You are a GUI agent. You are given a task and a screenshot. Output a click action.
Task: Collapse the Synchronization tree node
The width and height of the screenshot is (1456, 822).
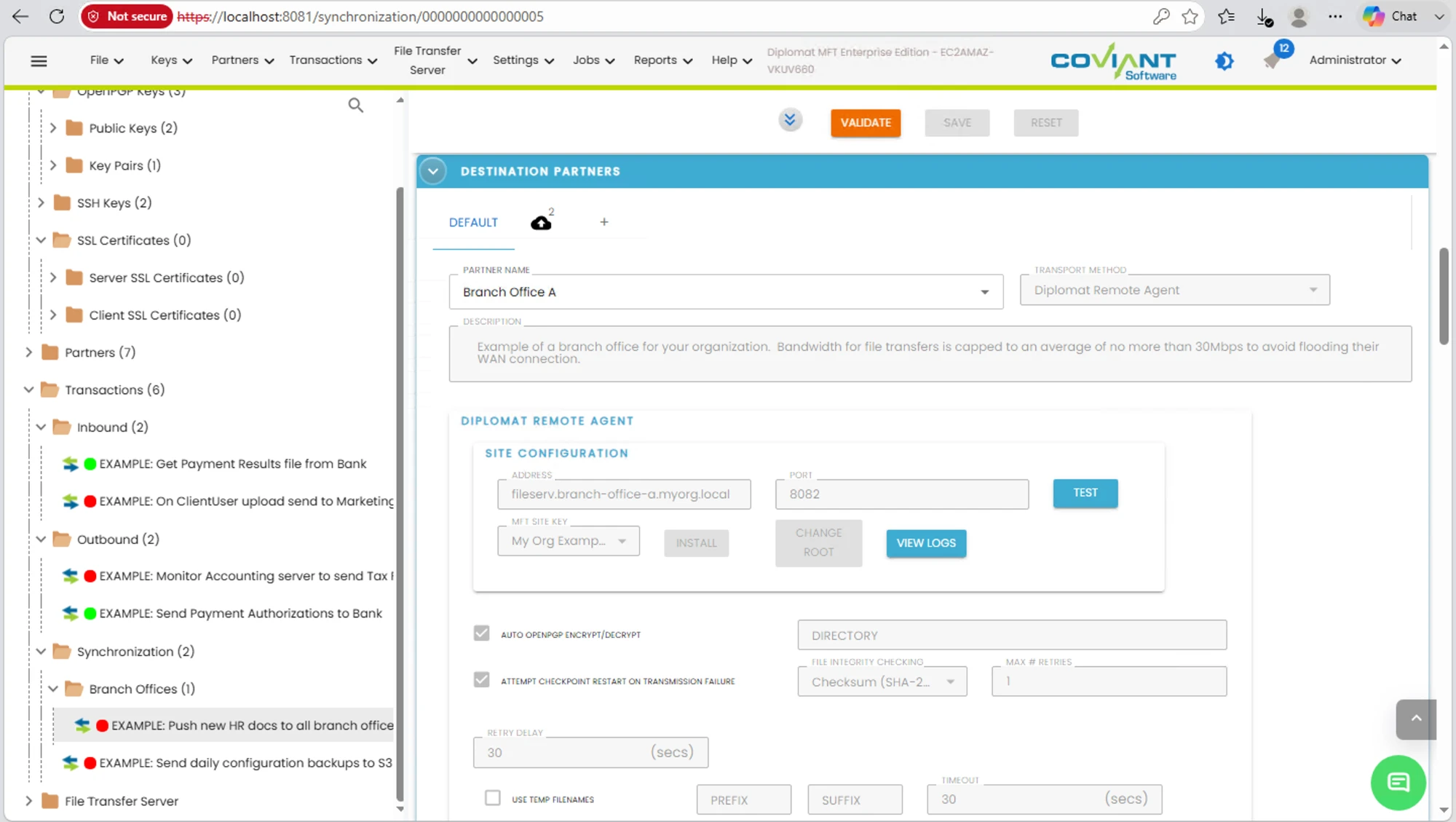click(41, 652)
